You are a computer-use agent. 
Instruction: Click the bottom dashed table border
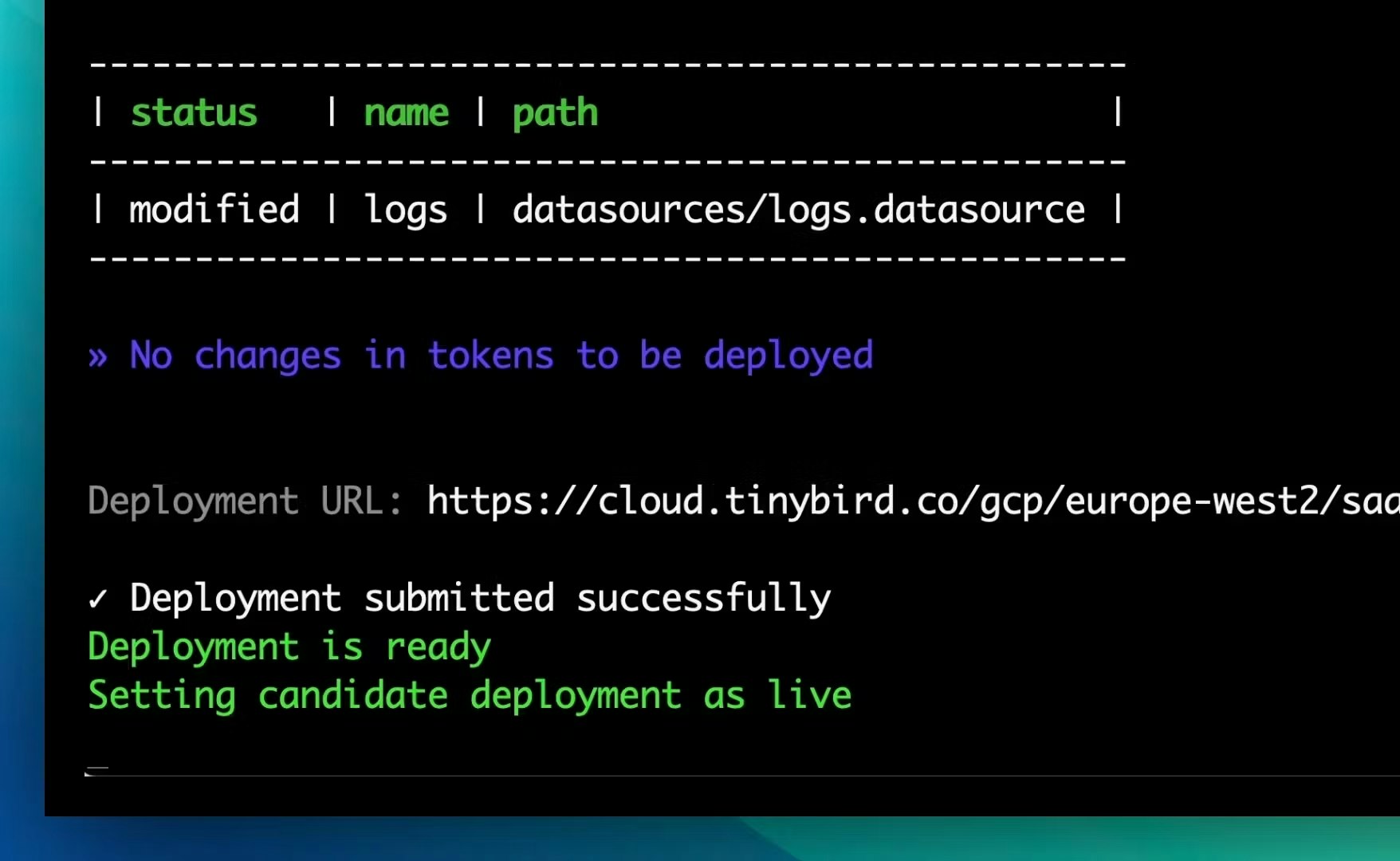608,259
